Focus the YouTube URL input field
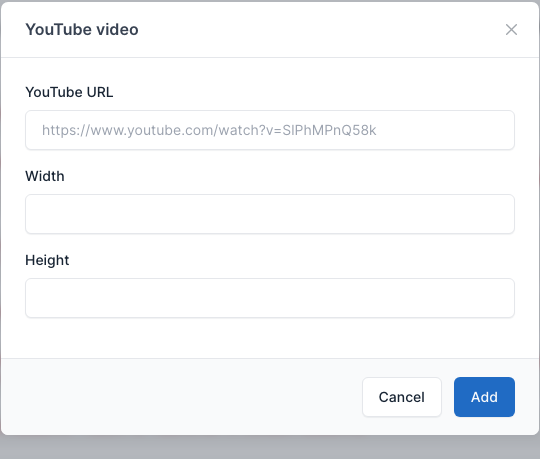The height and width of the screenshot is (459, 540). 270,130
